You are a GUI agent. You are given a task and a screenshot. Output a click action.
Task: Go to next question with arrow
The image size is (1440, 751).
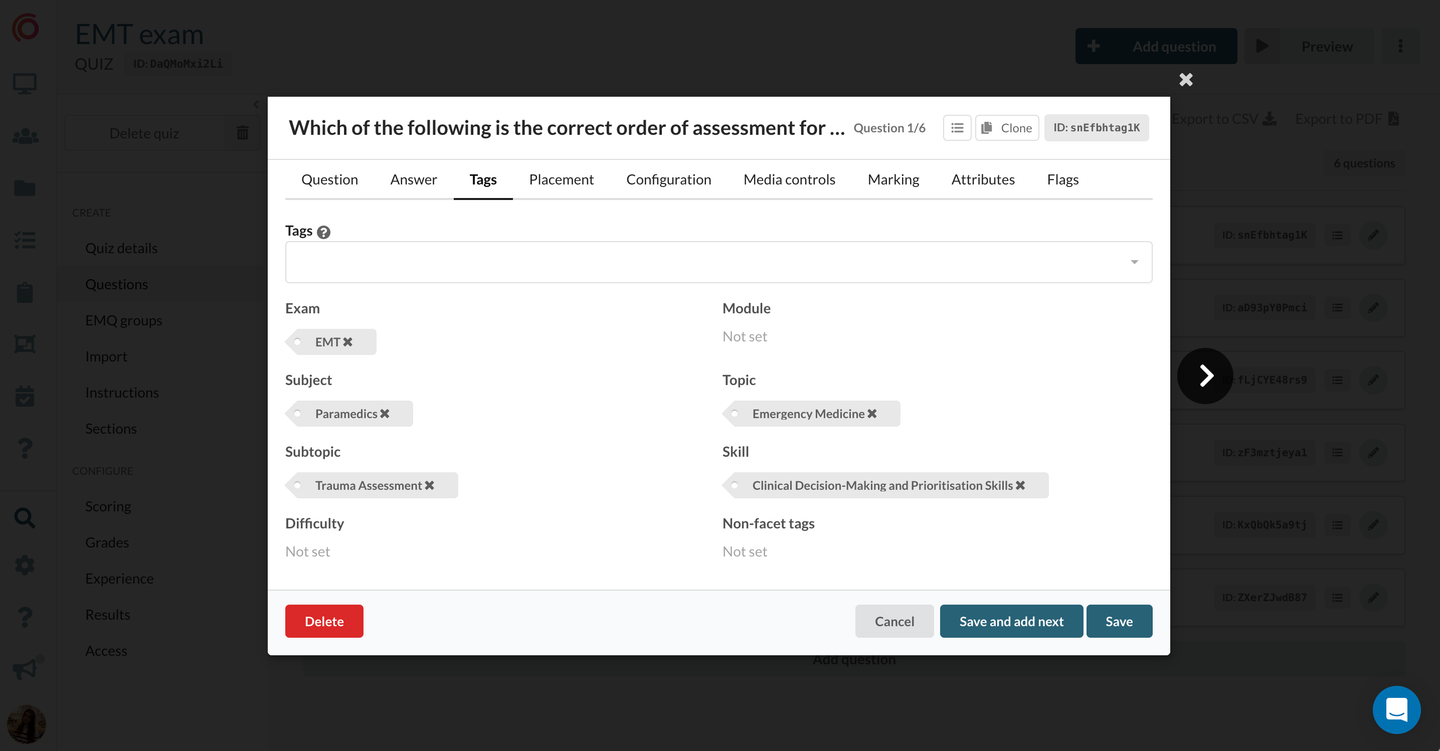click(x=1205, y=376)
